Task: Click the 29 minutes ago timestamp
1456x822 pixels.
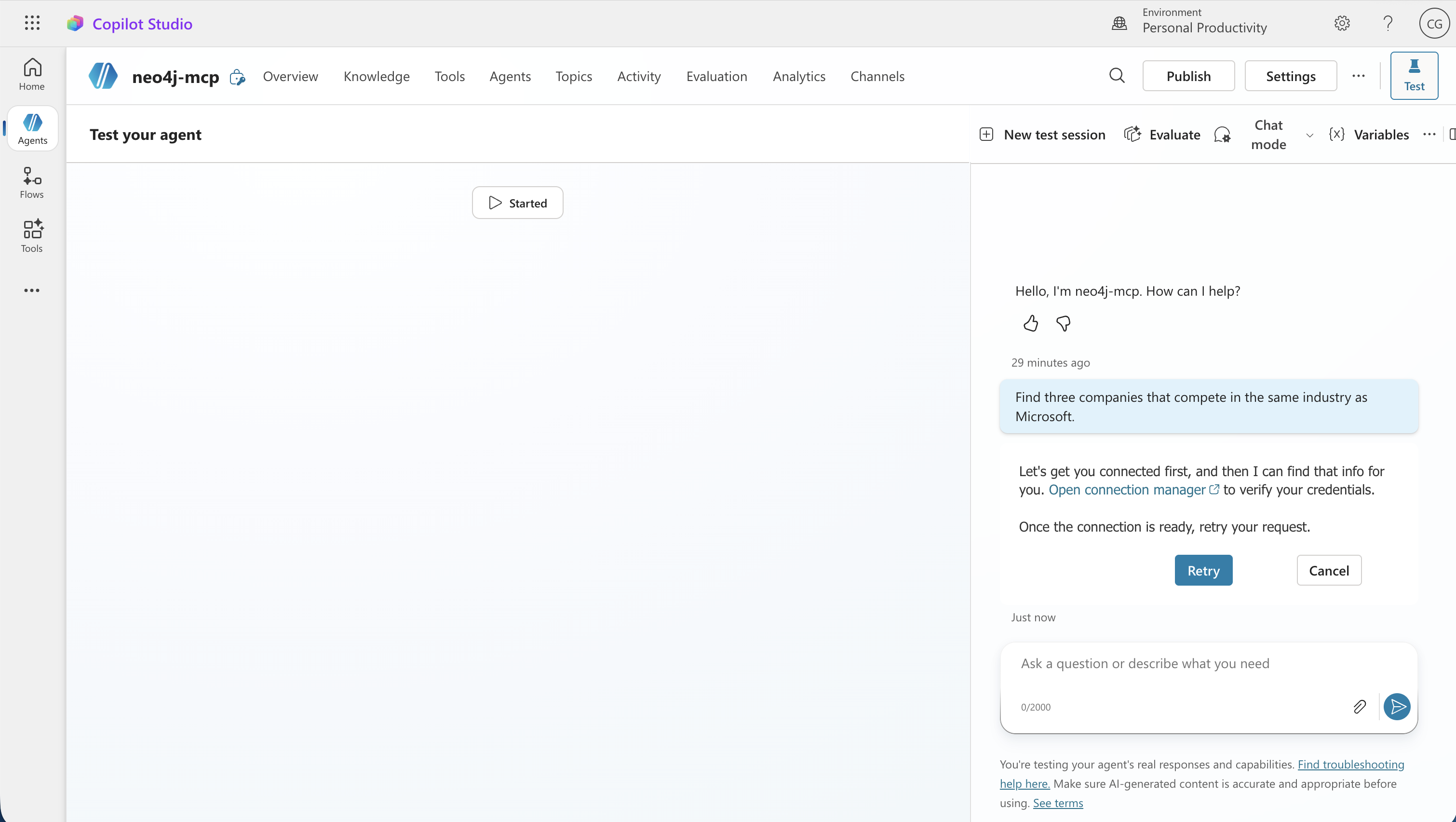Action: pyautogui.click(x=1051, y=363)
